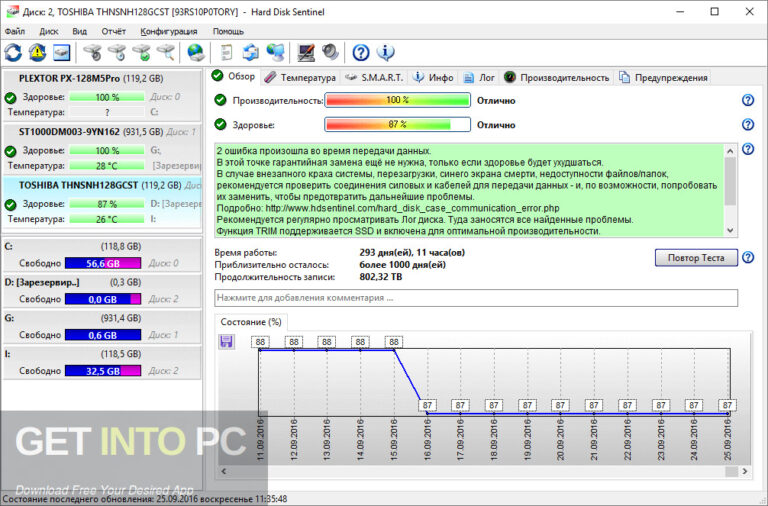Viewport: 768px width, 506px height.
Task: Click the disk with magnifying glass icon
Action: [166, 52]
